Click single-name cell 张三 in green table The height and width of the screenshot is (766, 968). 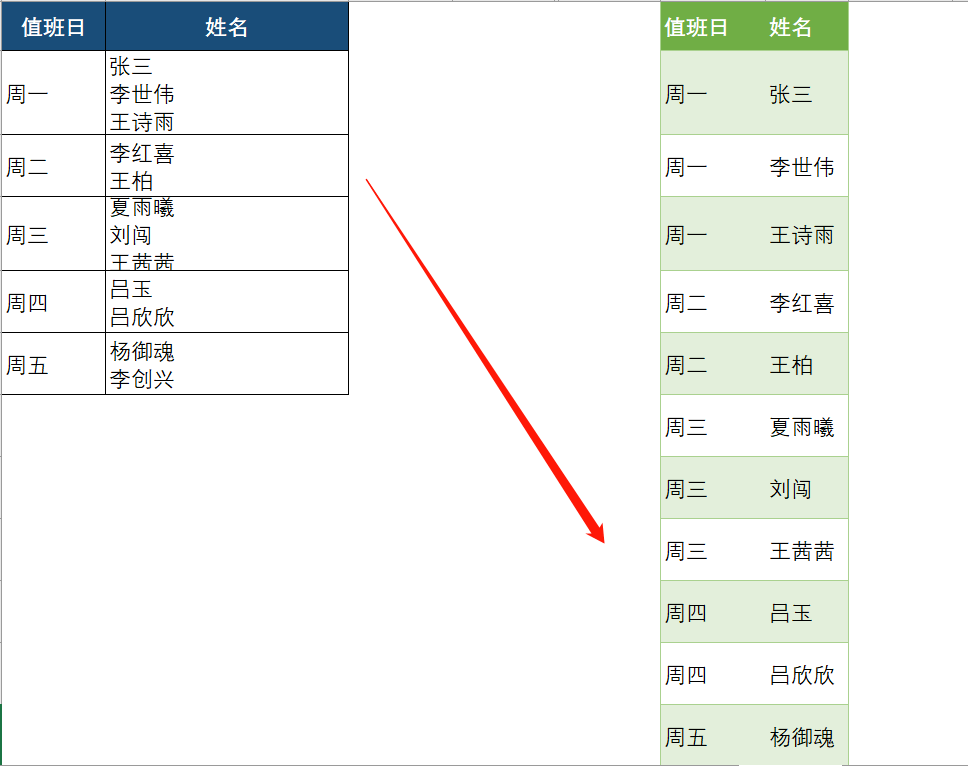tap(806, 93)
